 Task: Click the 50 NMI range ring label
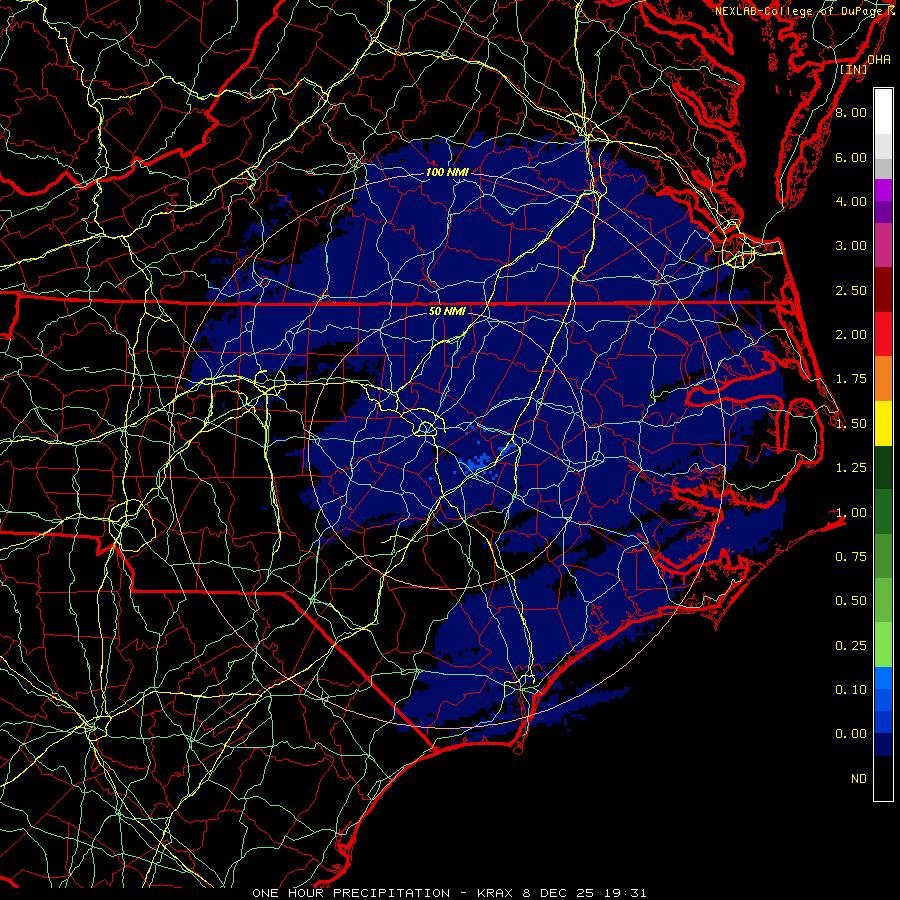point(447,312)
